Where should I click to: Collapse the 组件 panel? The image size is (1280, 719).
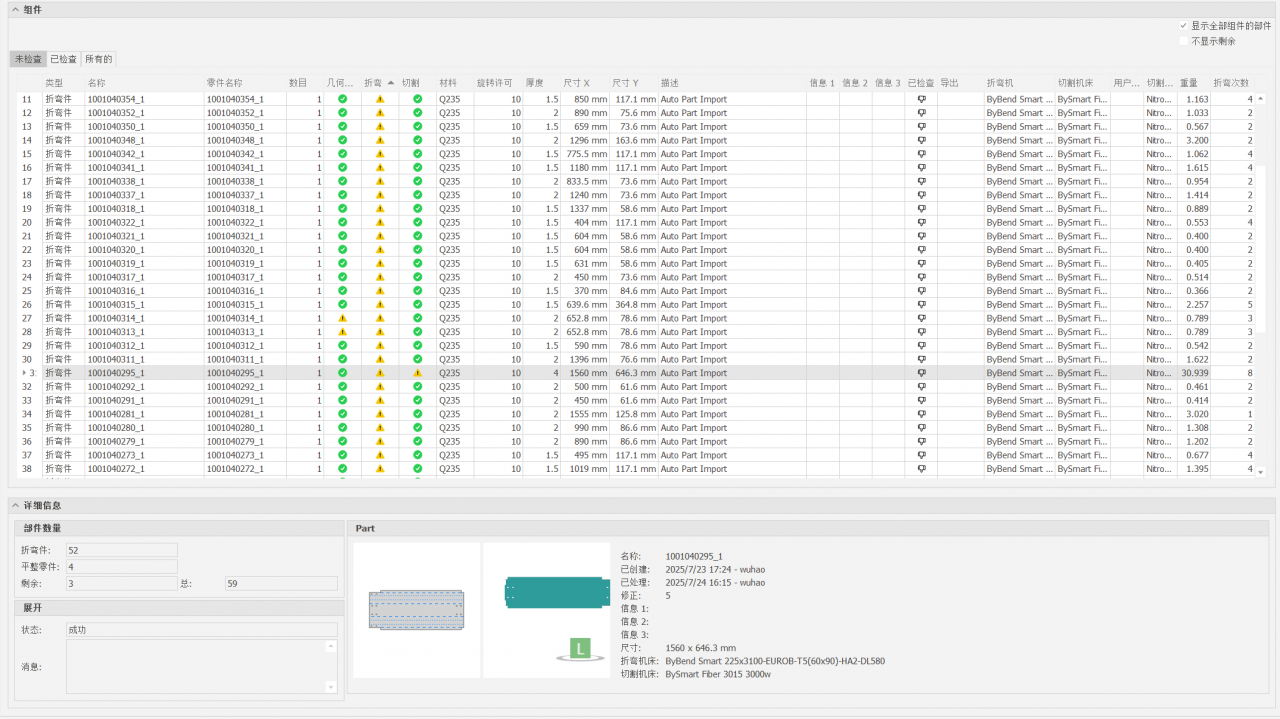tap(15, 9)
